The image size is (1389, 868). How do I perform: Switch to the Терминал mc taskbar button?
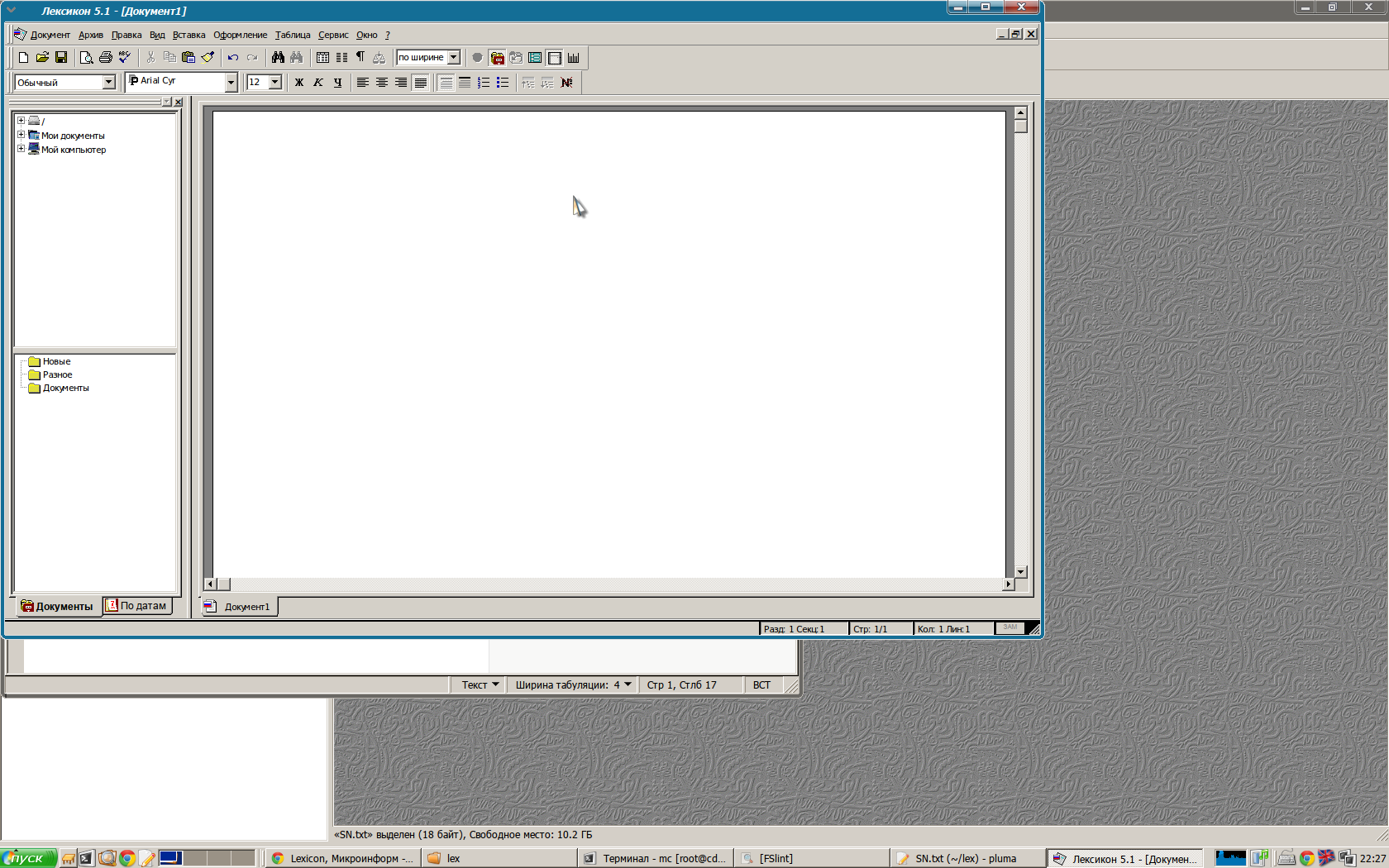[x=656, y=858]
